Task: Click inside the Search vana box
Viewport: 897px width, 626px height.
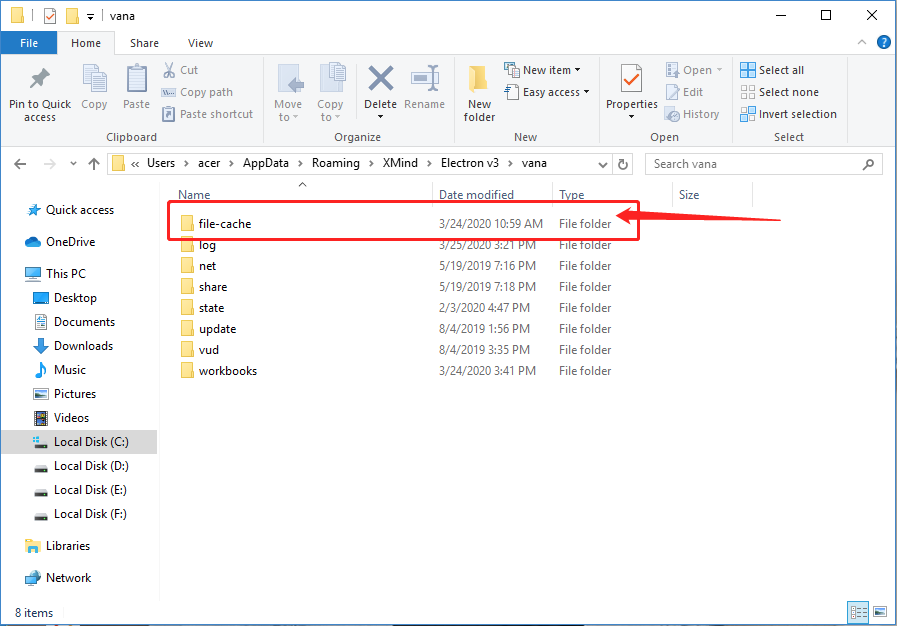Action: tap(760, 163)
